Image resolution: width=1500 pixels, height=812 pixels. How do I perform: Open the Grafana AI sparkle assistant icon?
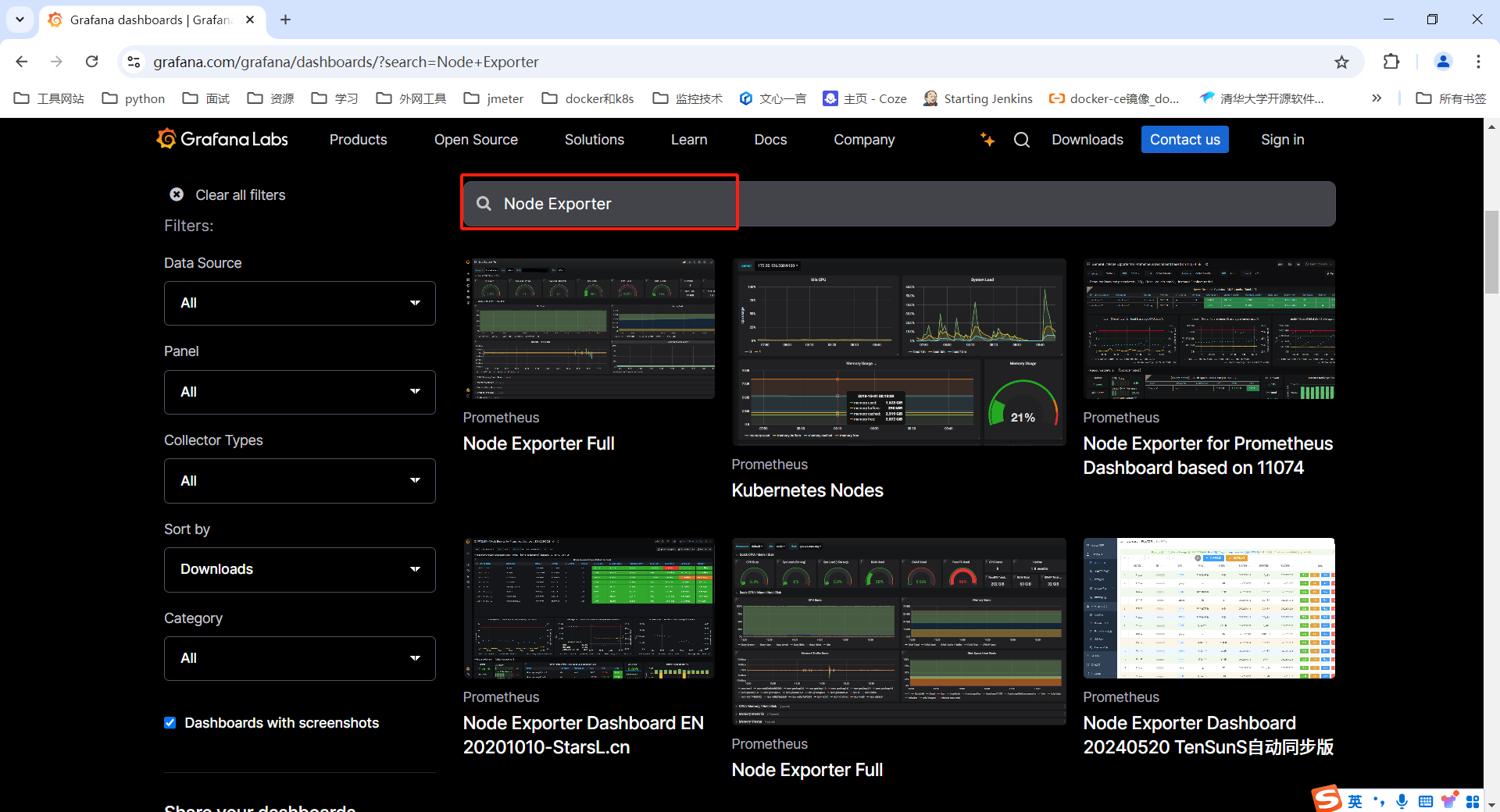point(987,139)
